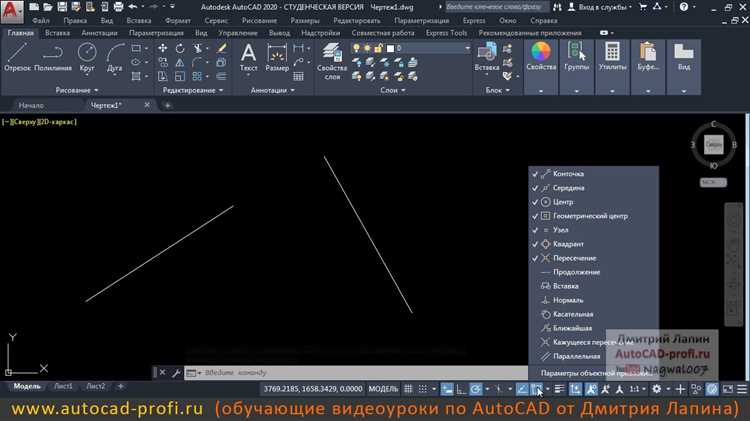750x421 pixels.
Task: Expand the Редактирование panel
Action: 193,90
